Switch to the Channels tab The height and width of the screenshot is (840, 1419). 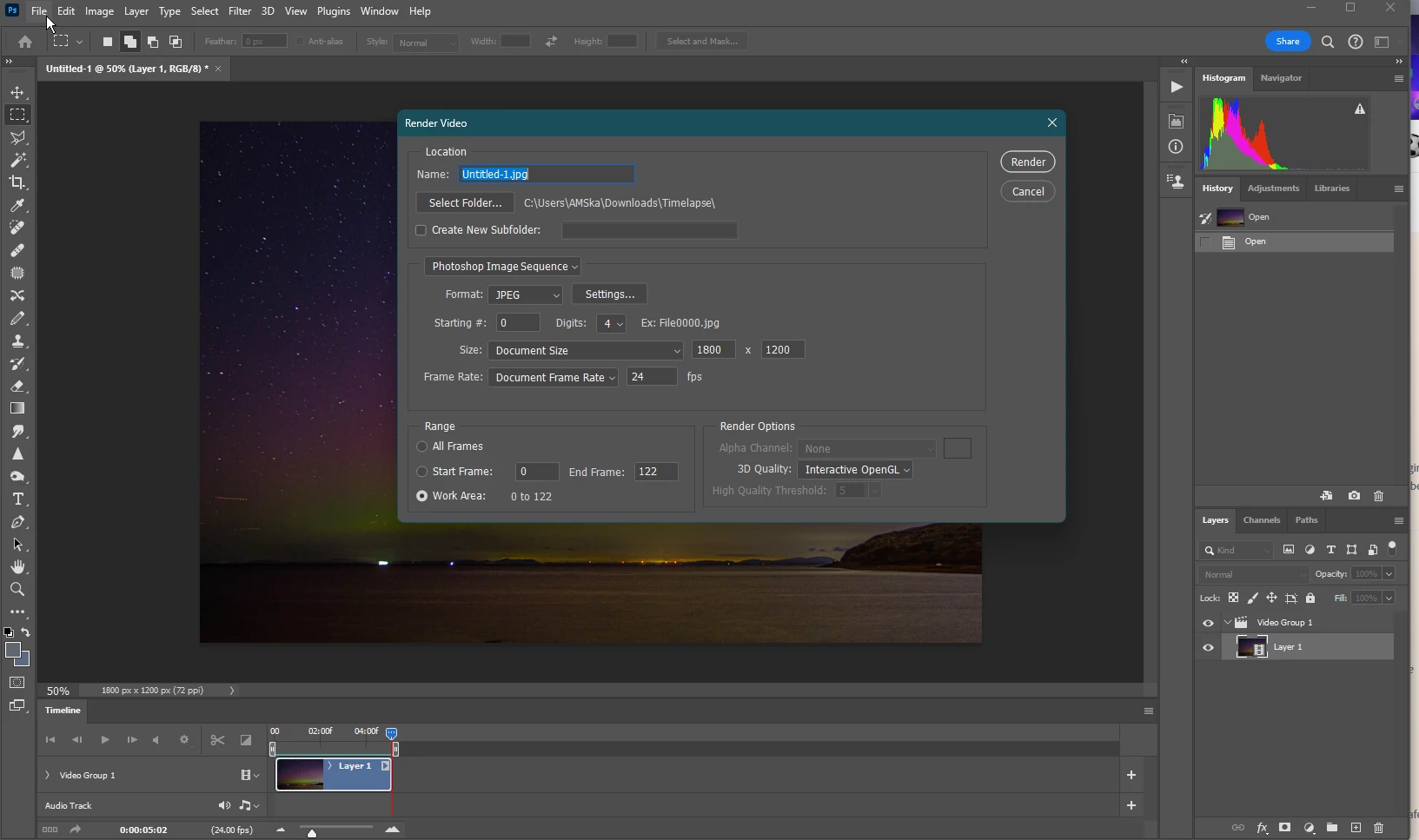coord(1262,520)
